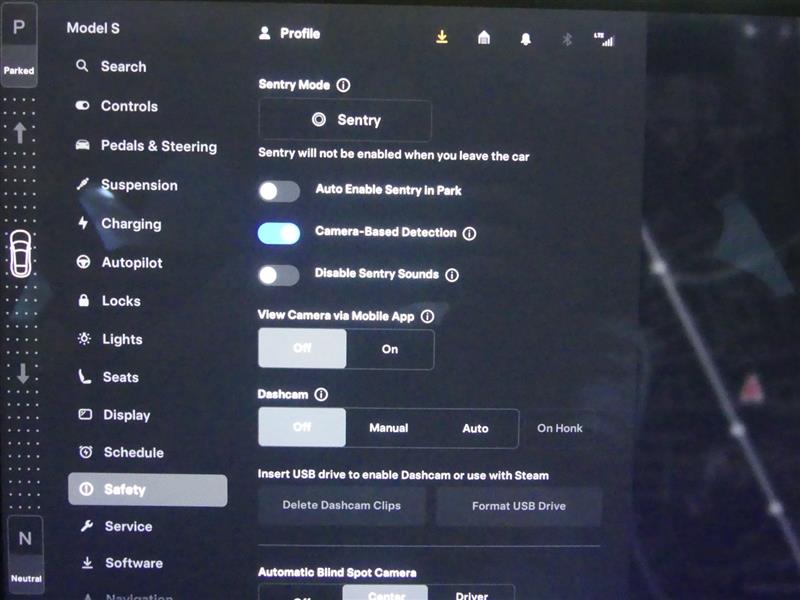800x600 pixels.
Task: Select Park gear on the shifter strip
Action: [x=19, y=43]
